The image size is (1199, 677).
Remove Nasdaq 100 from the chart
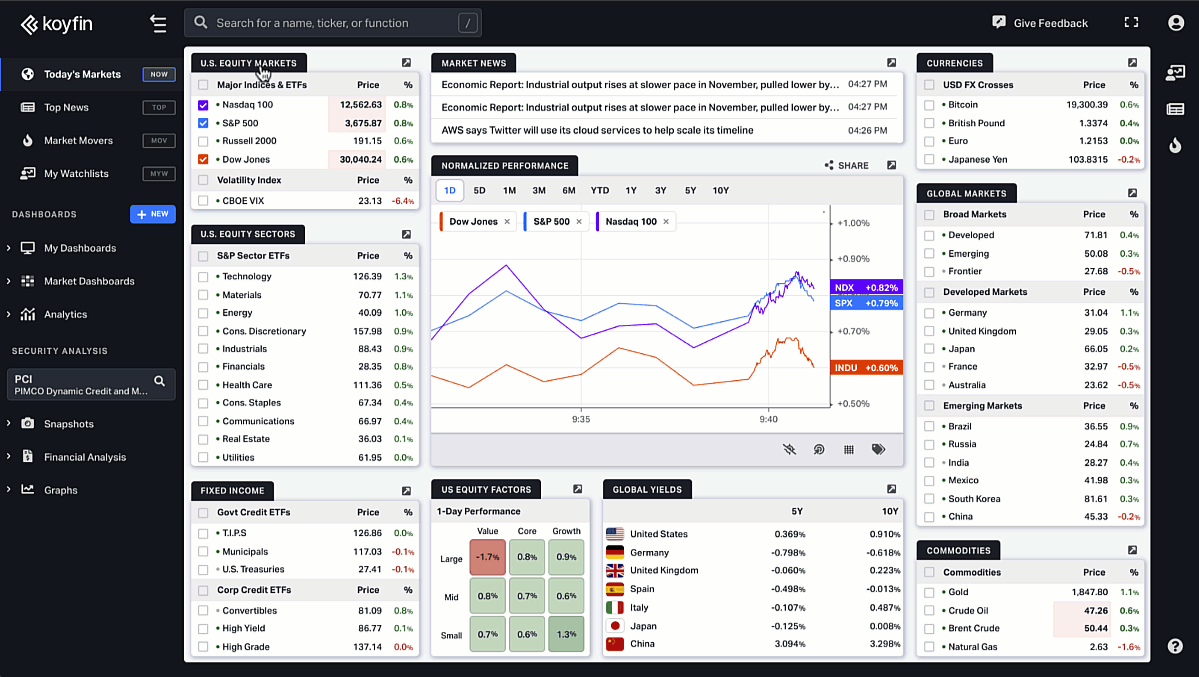point(666,222)
